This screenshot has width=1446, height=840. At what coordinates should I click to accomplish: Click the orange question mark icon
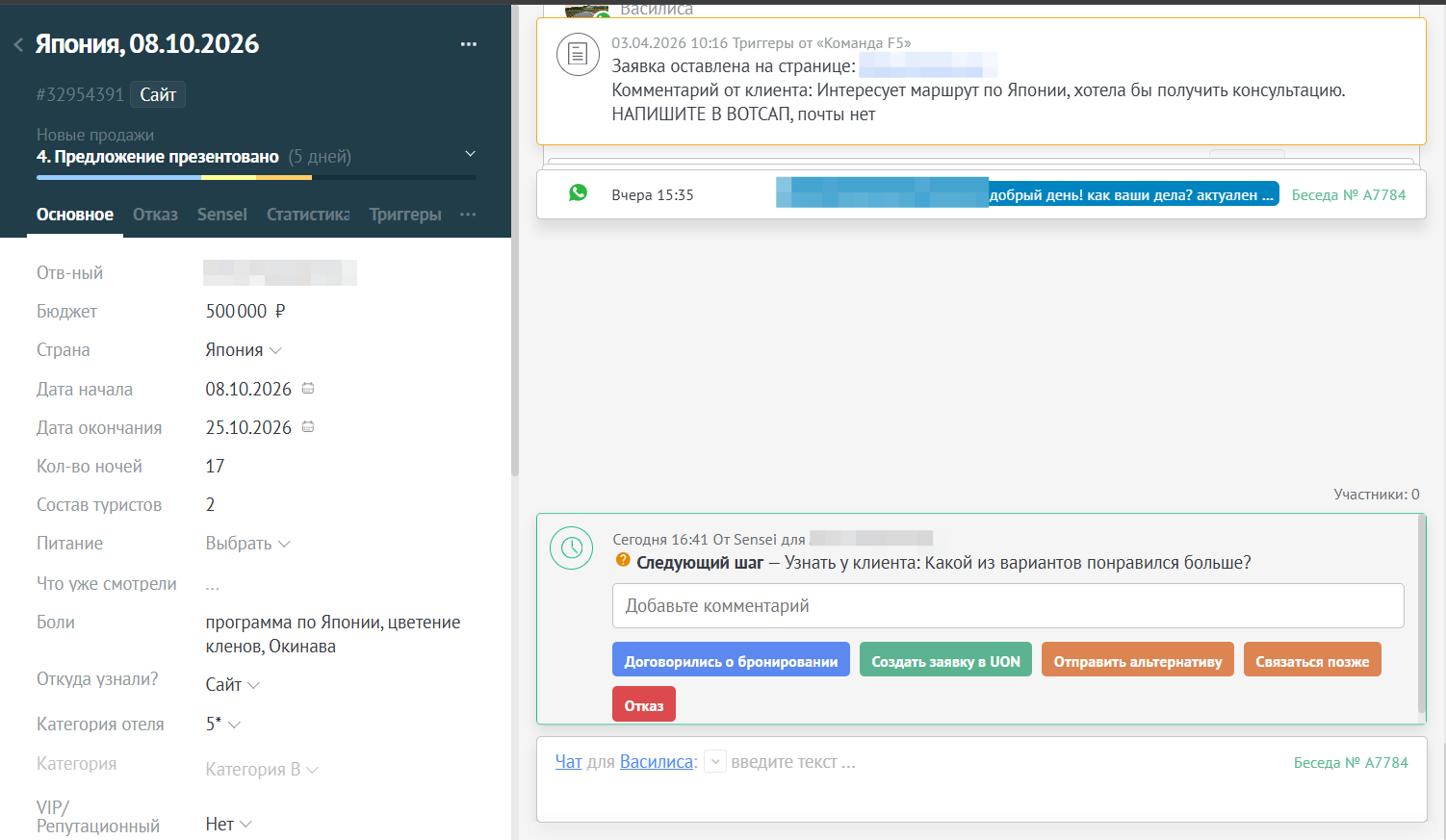coord(623,560)
